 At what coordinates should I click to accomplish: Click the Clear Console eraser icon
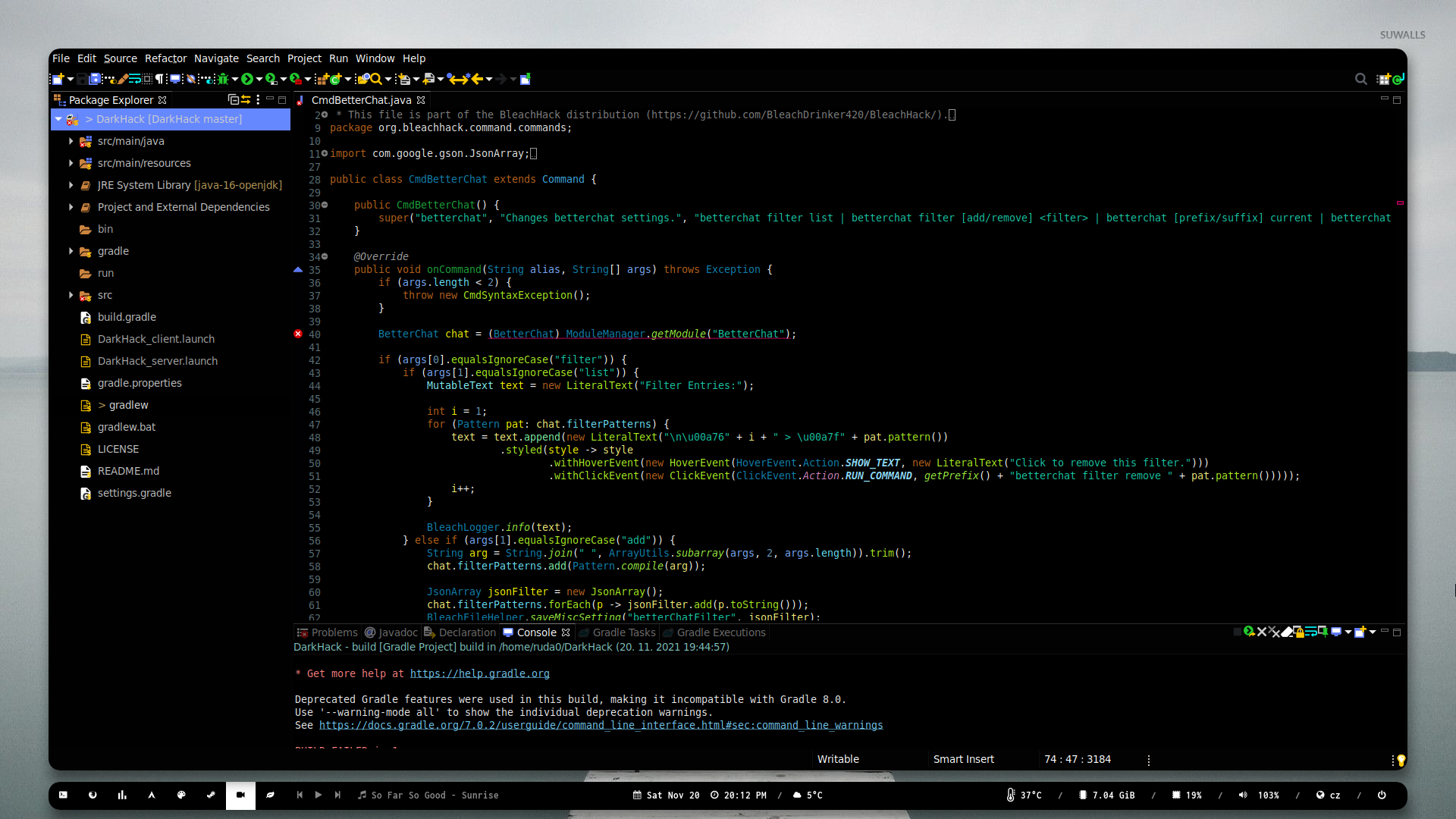1287,632
